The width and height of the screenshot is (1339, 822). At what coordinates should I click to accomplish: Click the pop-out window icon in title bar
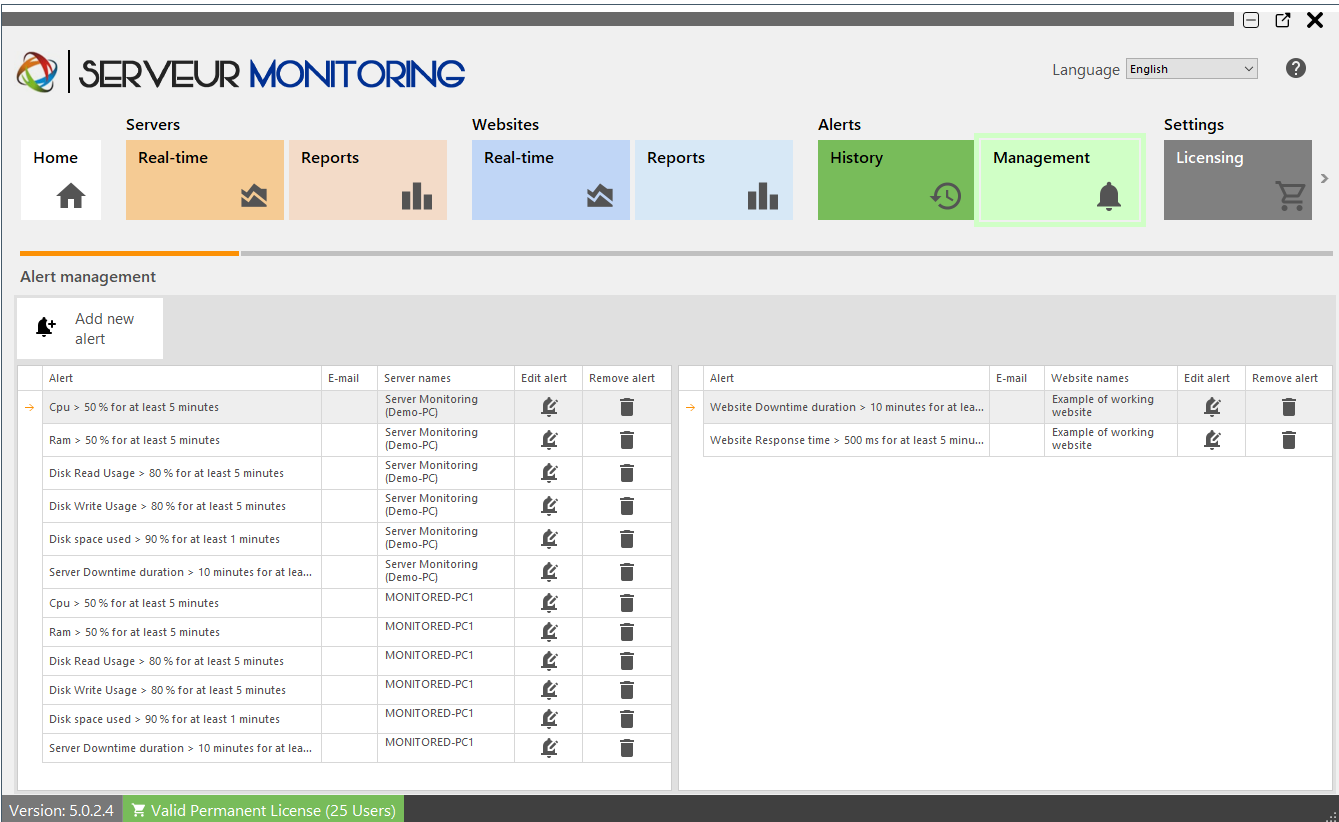pyautogui.click(x=1283, y=20)
